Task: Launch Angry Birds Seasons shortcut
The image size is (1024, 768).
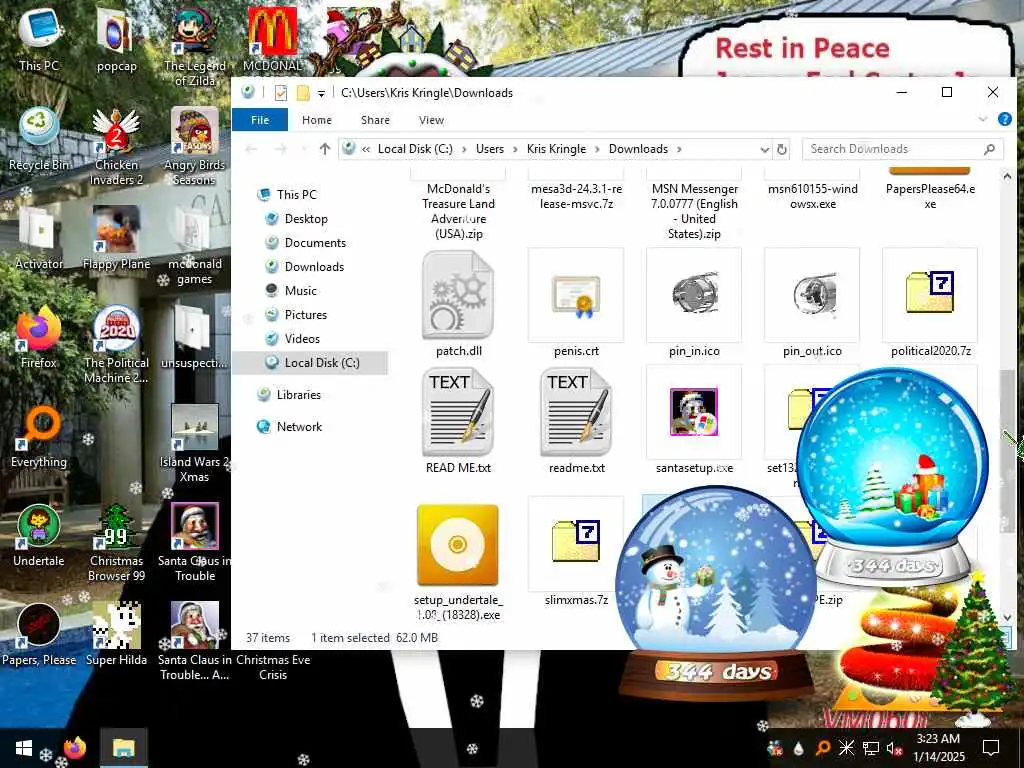Action: click(195, 146)
